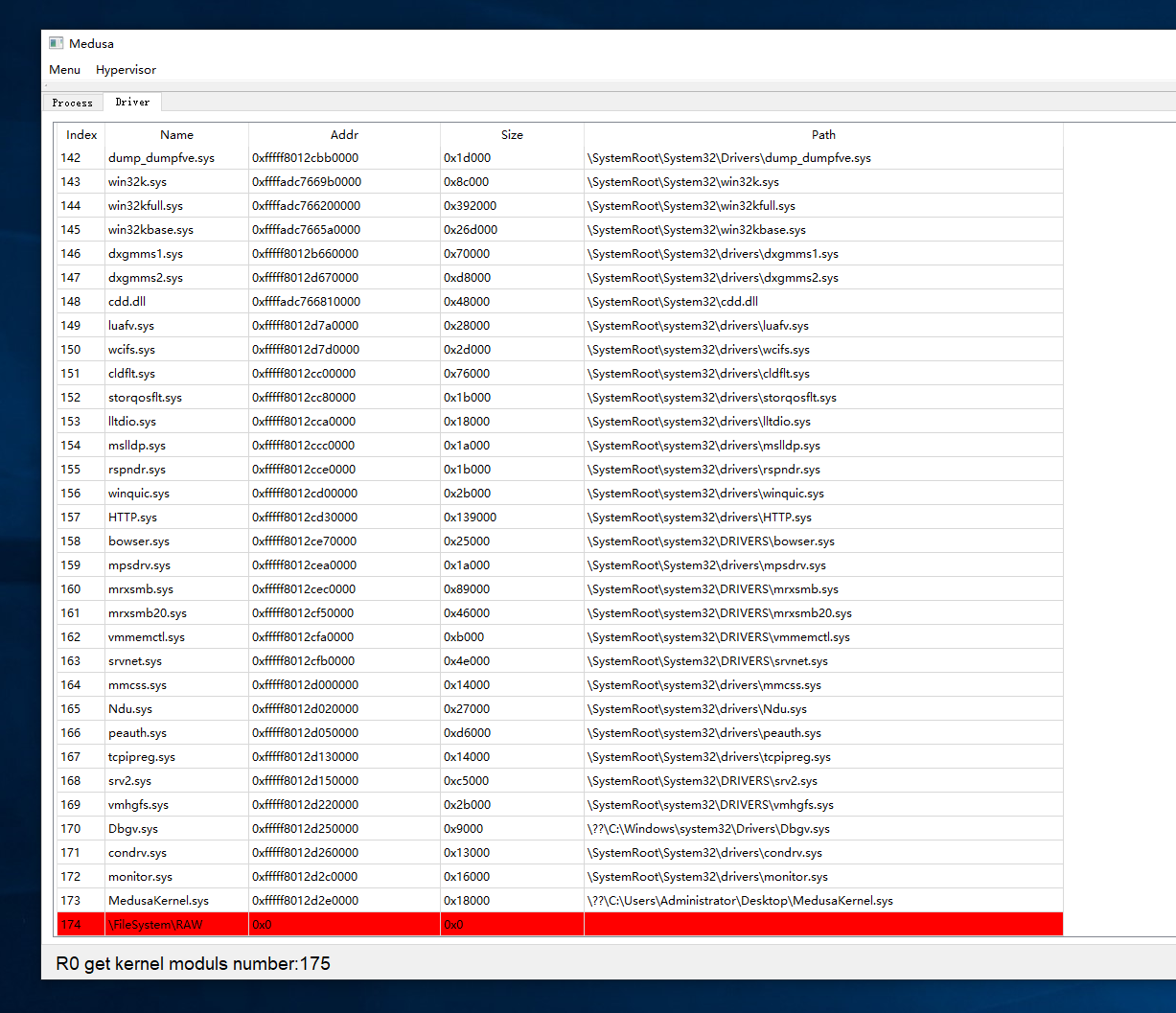
Task: Click address 0xfffff8012d150000 of srv2.sys
Action: coord(345,781)
